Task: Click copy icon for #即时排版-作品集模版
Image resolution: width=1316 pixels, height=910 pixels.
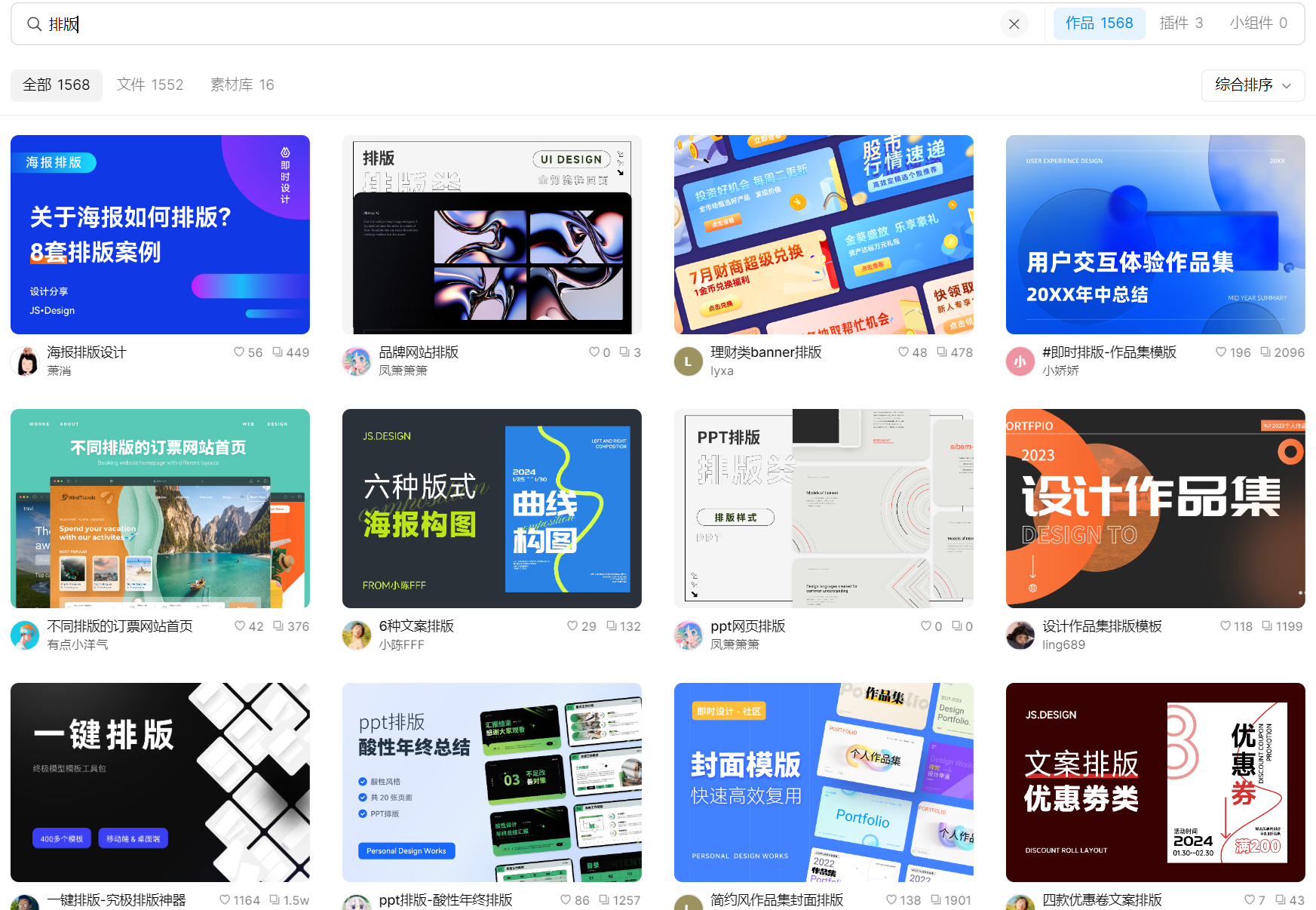Action: pyautogui.click(x=1265, y=352)
